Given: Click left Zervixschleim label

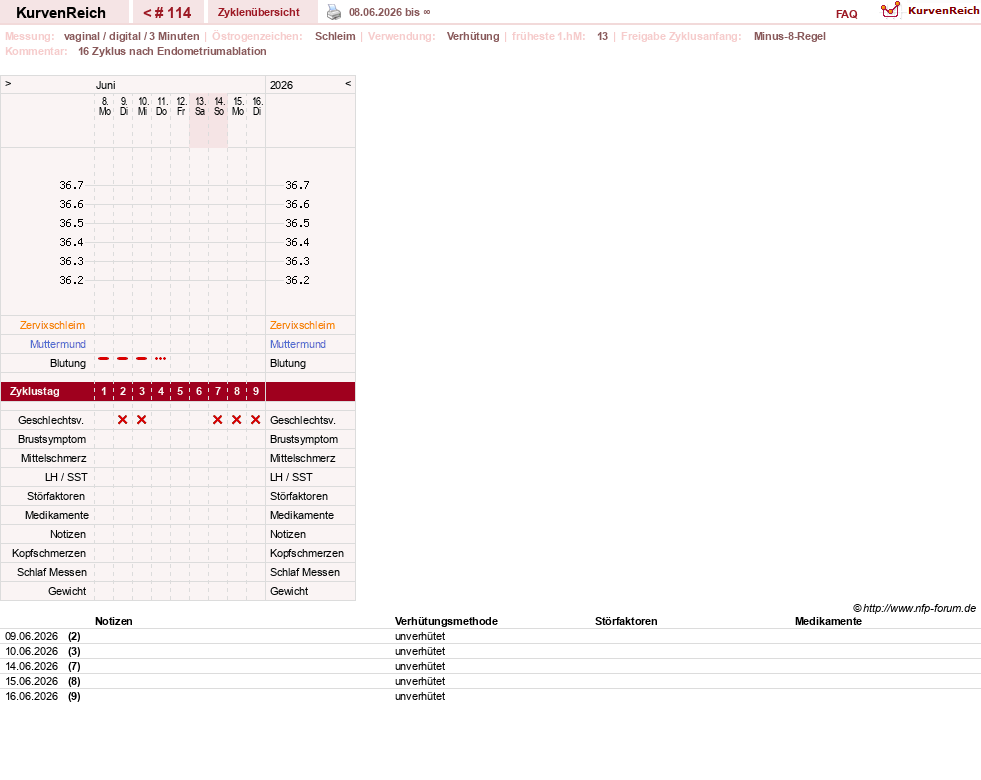Looking at the screenshot, I should click(x=52, y=325).
